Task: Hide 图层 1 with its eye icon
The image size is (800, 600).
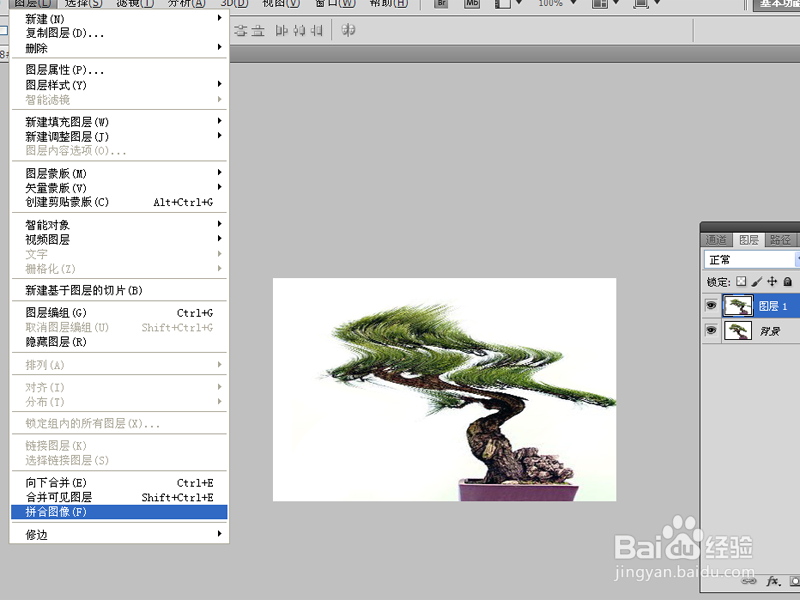Action: tap(711, 306)
